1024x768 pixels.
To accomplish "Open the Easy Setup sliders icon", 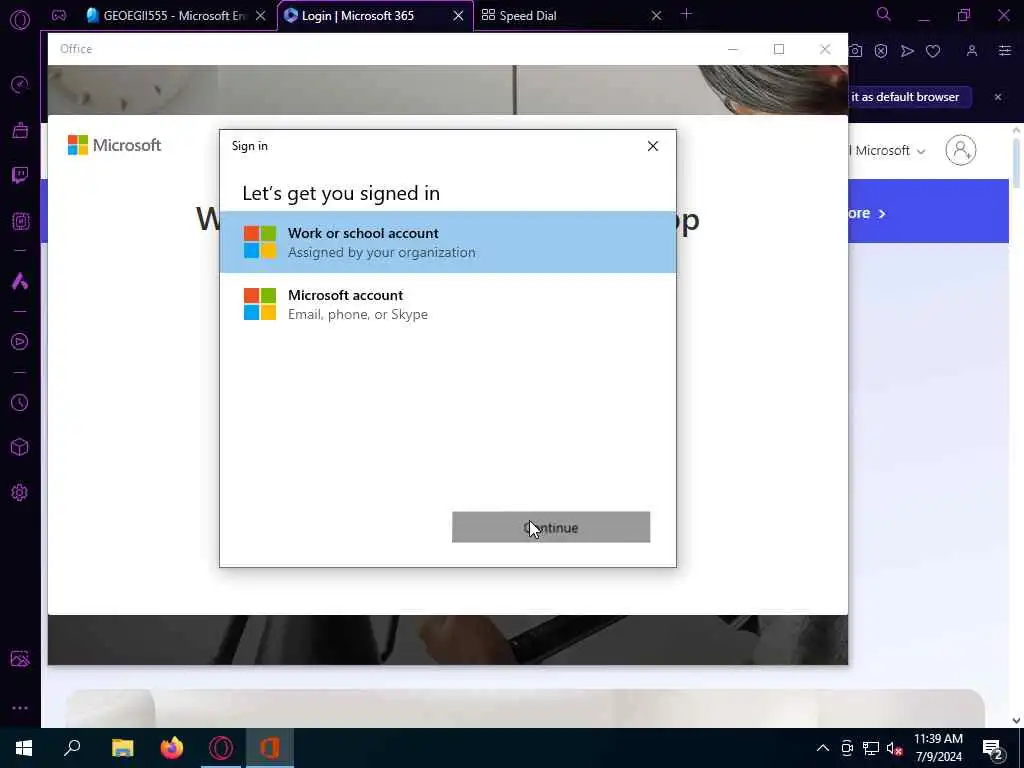I will click(1004, 51).
